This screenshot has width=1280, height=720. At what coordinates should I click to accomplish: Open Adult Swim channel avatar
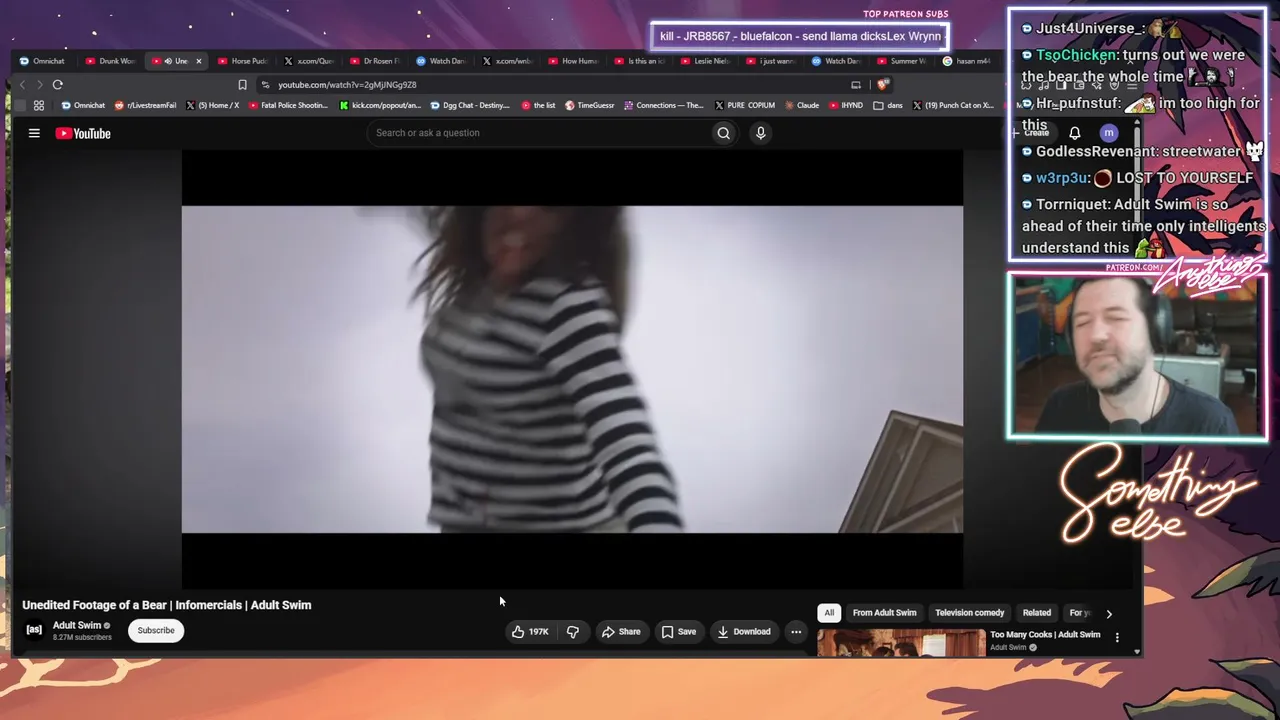(x=34, y=630)
